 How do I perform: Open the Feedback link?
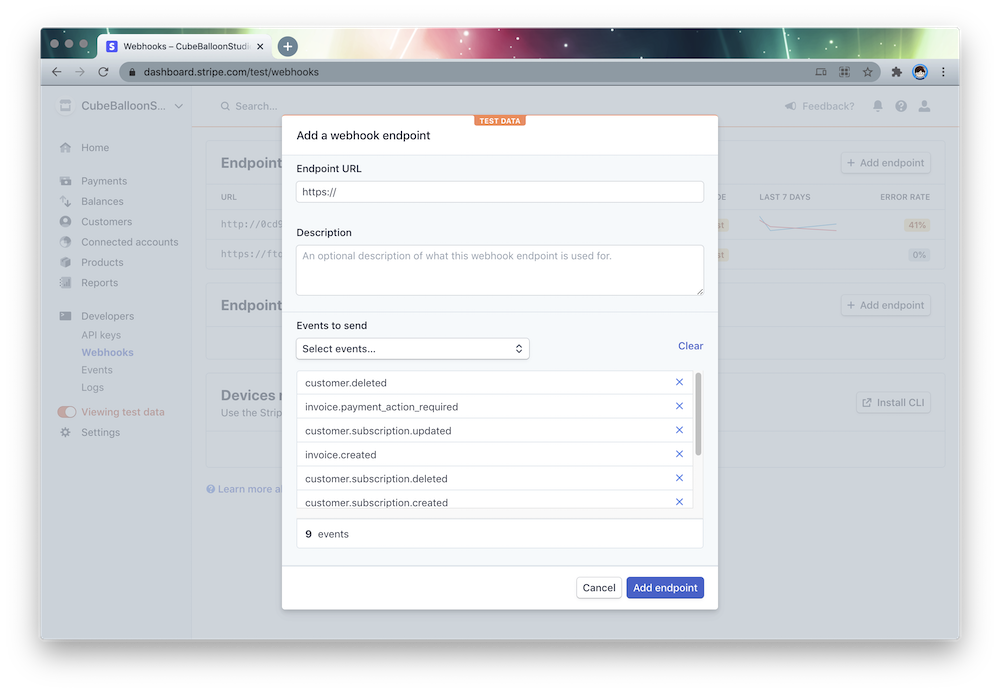coord(820,106)
